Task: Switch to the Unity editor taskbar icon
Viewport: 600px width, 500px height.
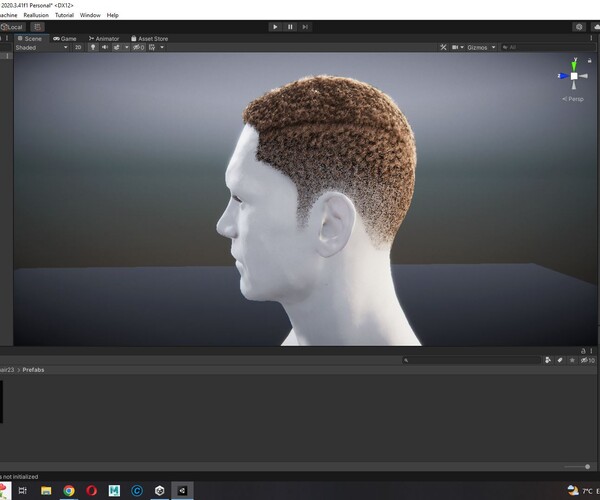Action: click(182, 490)
